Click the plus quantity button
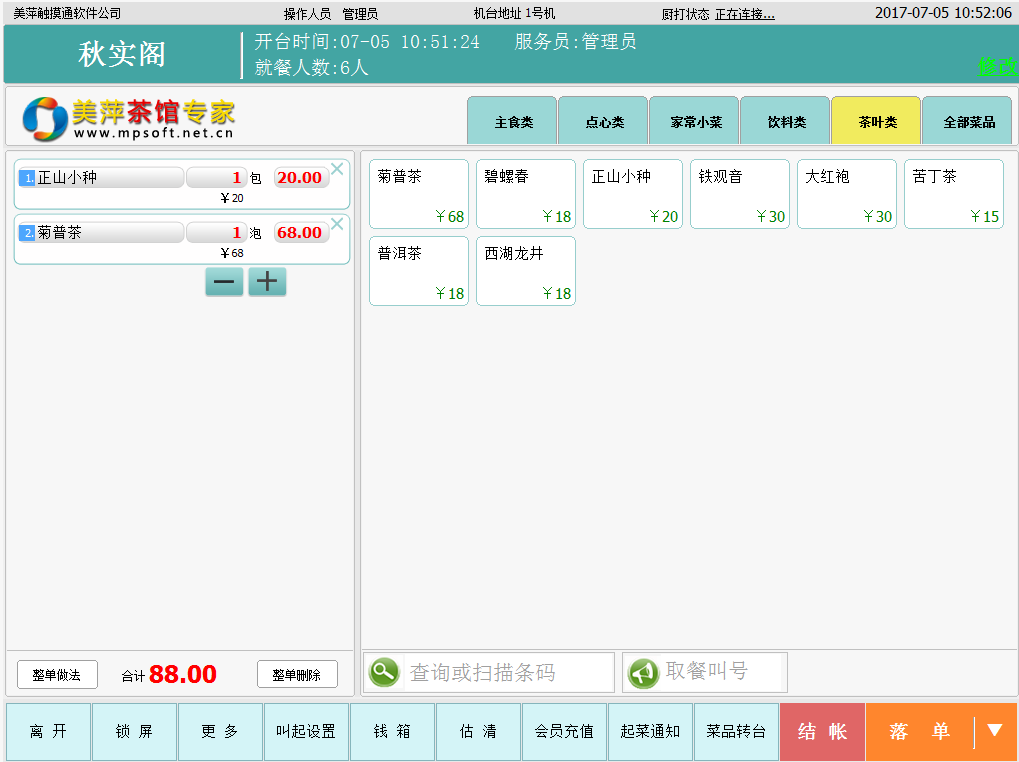 click(x=267, y=282)
